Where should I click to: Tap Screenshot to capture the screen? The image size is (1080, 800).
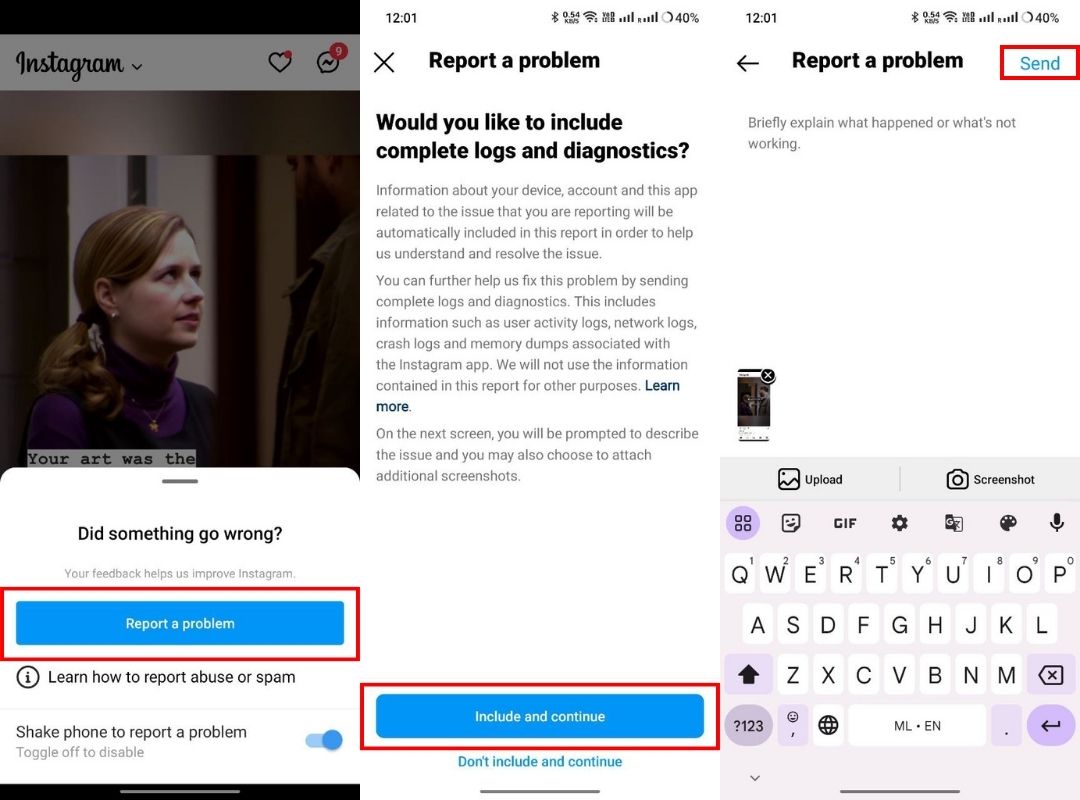[x=990, y=479]
